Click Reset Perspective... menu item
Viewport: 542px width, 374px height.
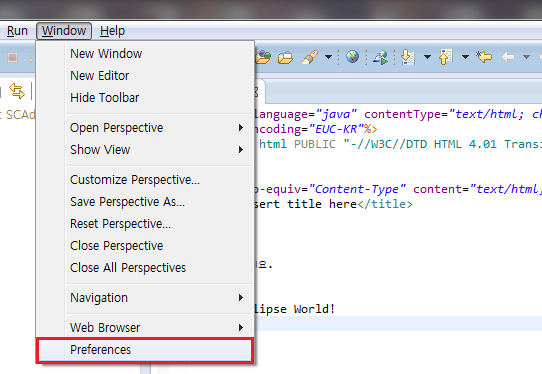pyautogui.click(x=145, y=224)
